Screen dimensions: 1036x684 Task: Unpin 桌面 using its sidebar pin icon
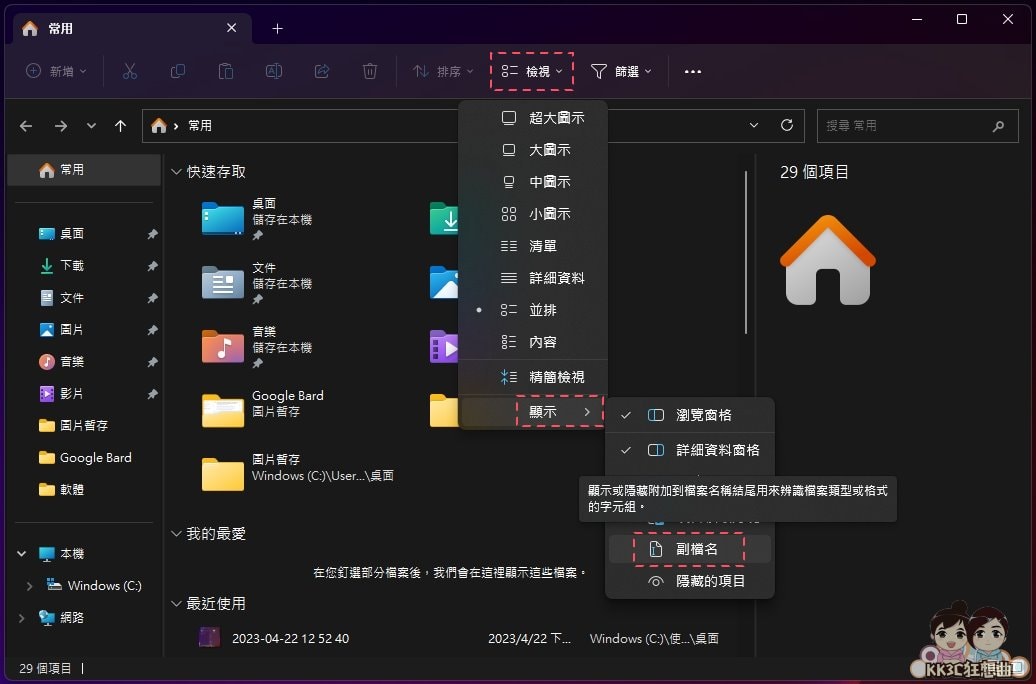pyautogui.click(x=152, y=234)
